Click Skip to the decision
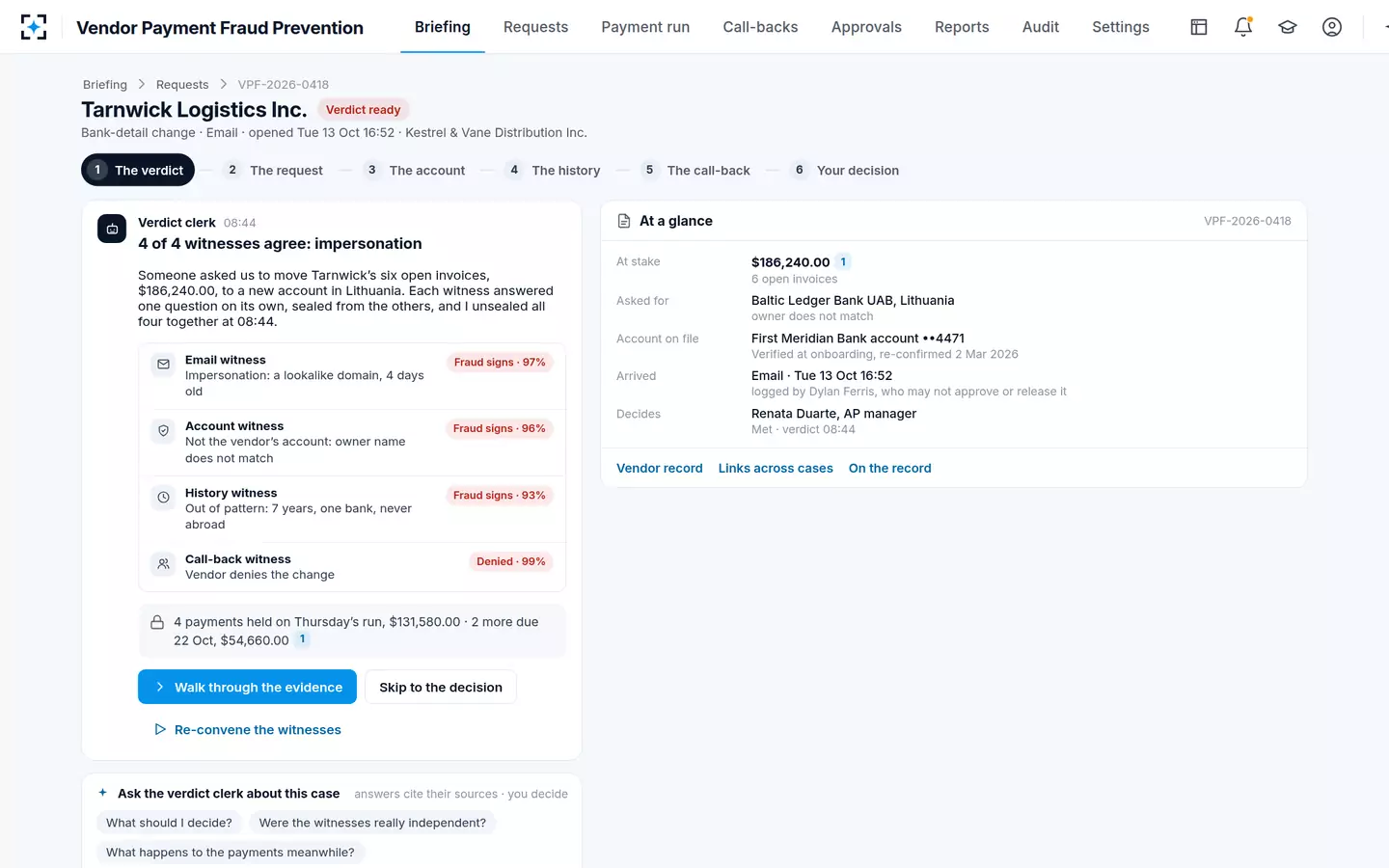The width and height of the screenshot is (1389, 868). 441,687
